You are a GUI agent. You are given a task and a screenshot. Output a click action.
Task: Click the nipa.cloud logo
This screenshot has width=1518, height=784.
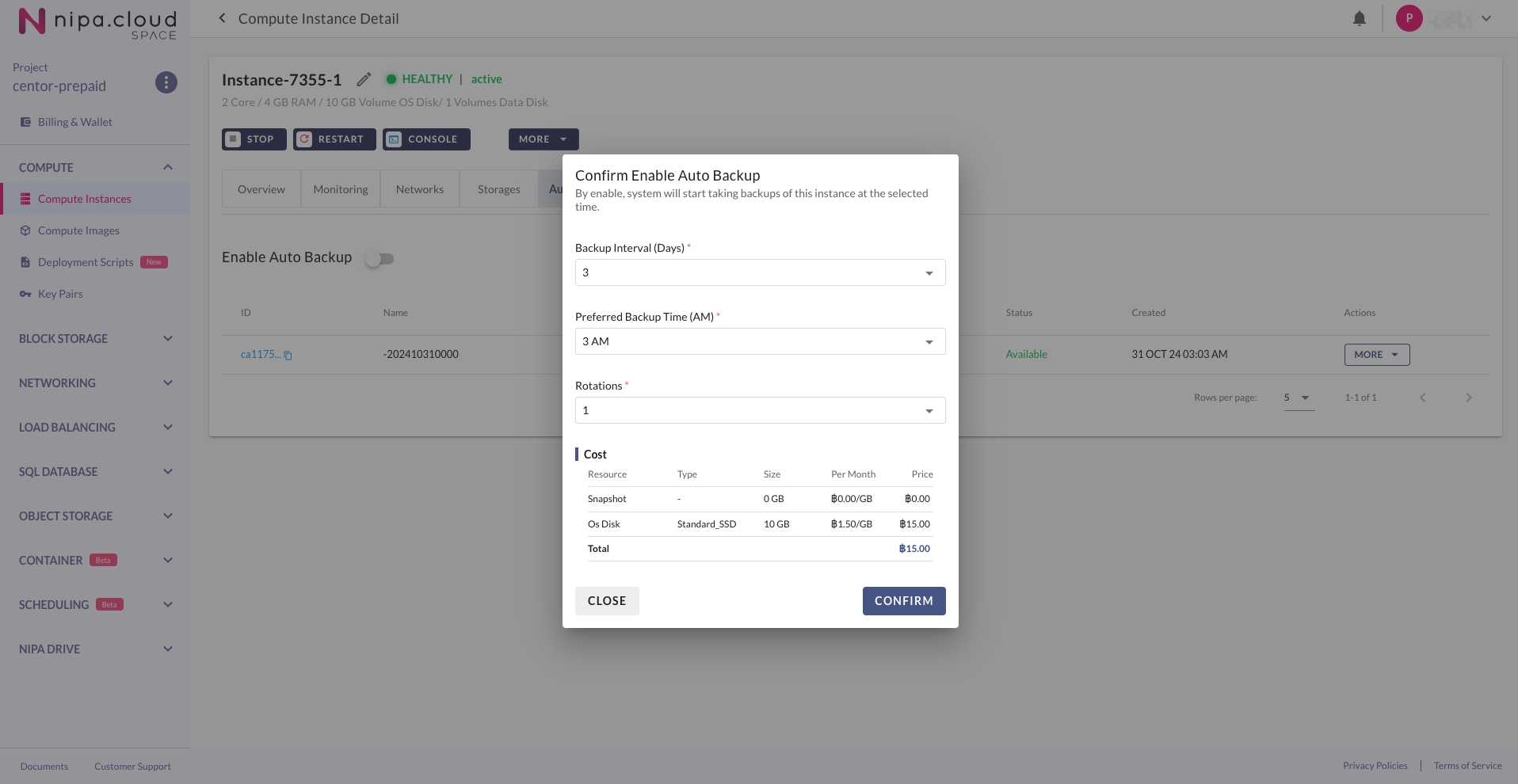click(x=97, y=21)
